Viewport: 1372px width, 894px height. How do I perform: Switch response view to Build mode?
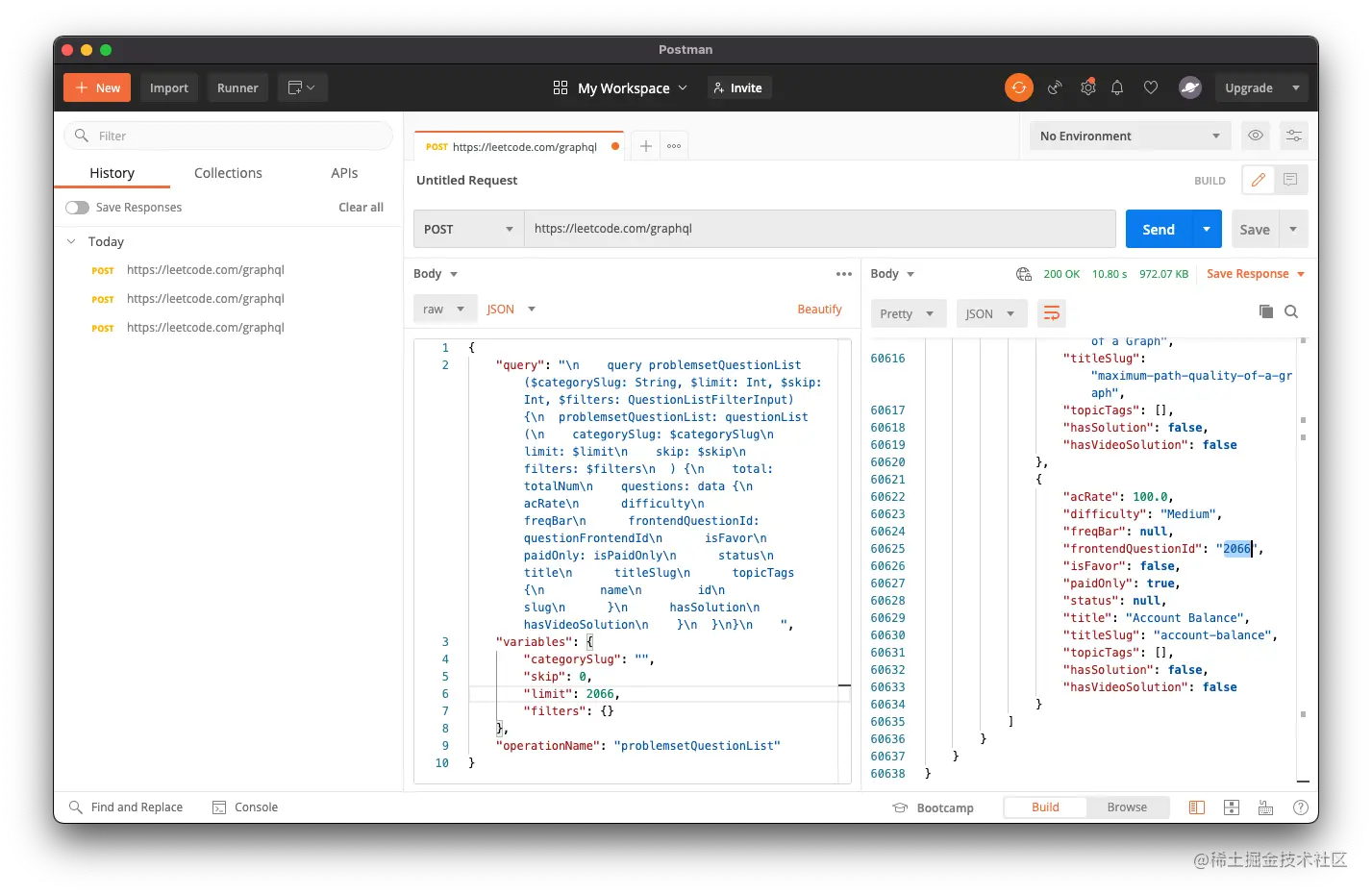[x=1045, y=807]
